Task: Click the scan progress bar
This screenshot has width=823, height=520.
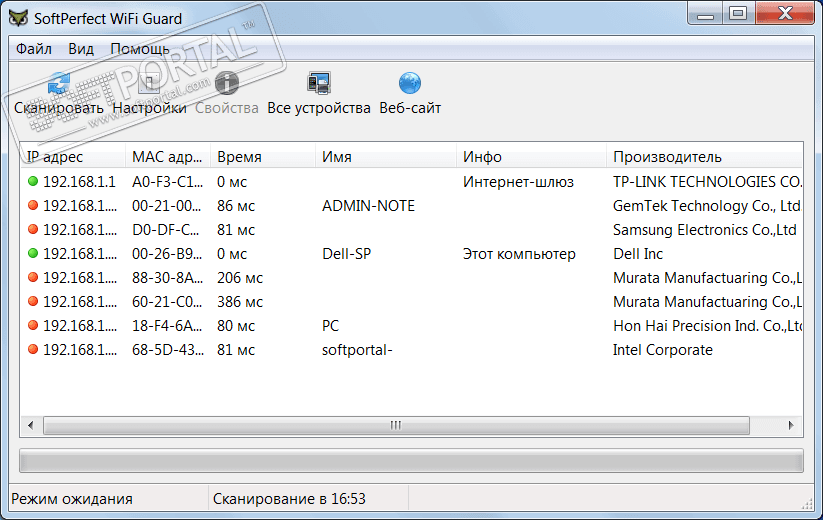Action: 411,460
